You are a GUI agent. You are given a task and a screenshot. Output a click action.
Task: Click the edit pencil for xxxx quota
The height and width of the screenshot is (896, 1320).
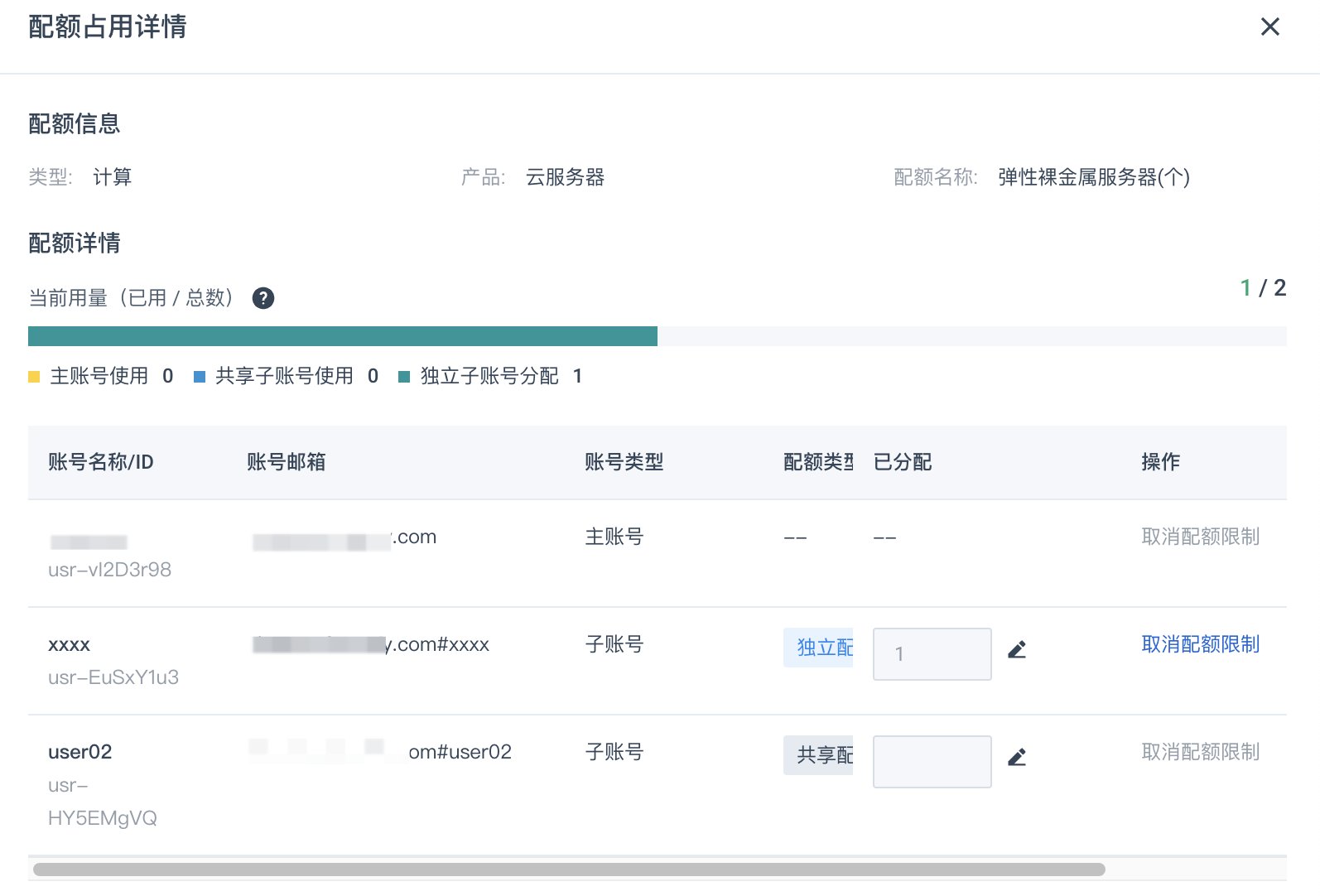point(1017,650)
